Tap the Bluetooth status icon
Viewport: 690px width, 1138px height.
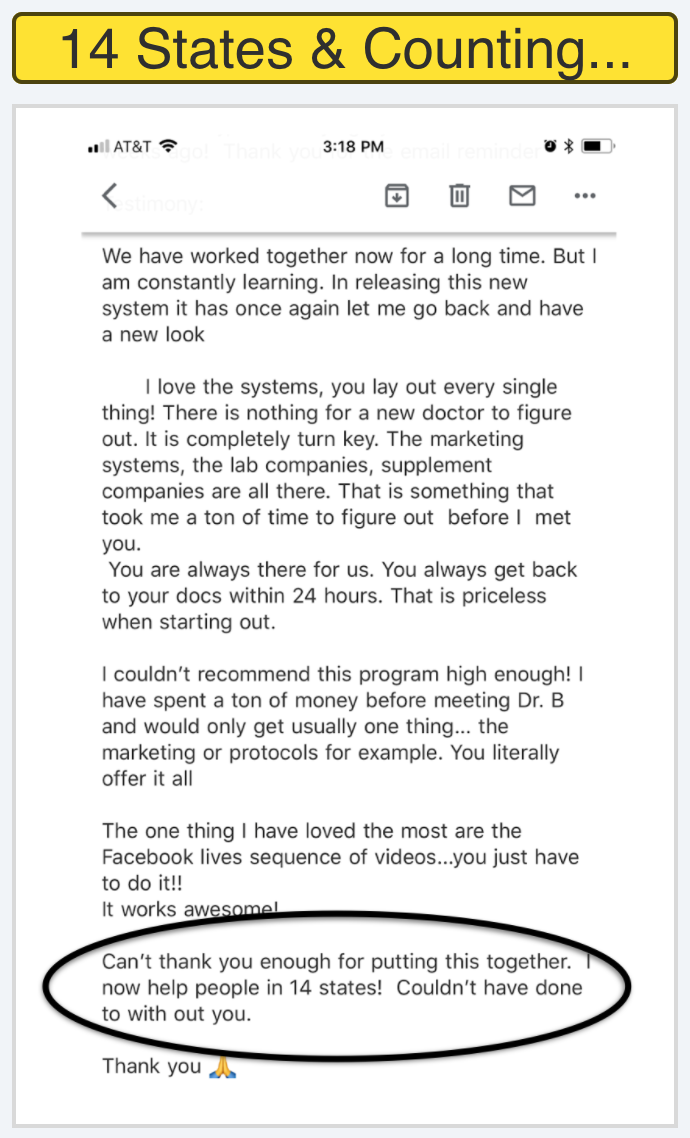[569, 147]
